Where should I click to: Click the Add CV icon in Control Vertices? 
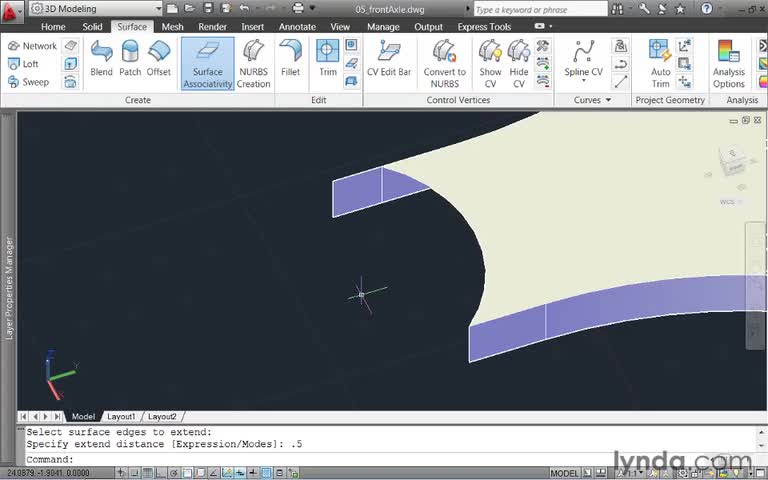543,64
